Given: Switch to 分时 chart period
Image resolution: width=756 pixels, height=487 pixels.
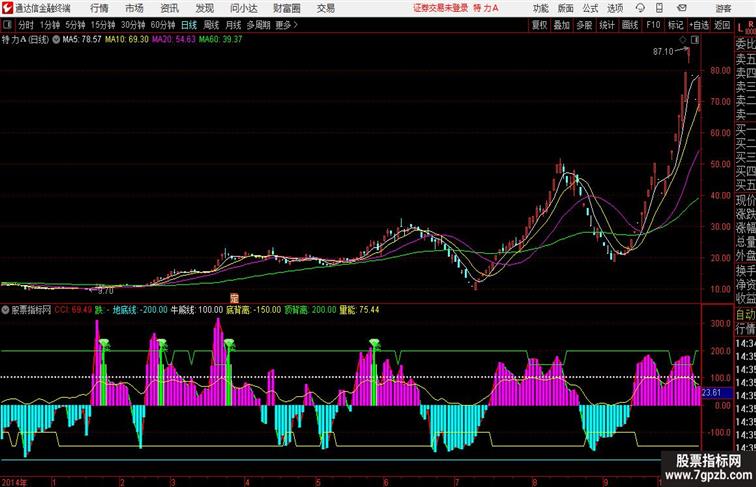Looking at the screenshot, I should [x=26, y=25].
